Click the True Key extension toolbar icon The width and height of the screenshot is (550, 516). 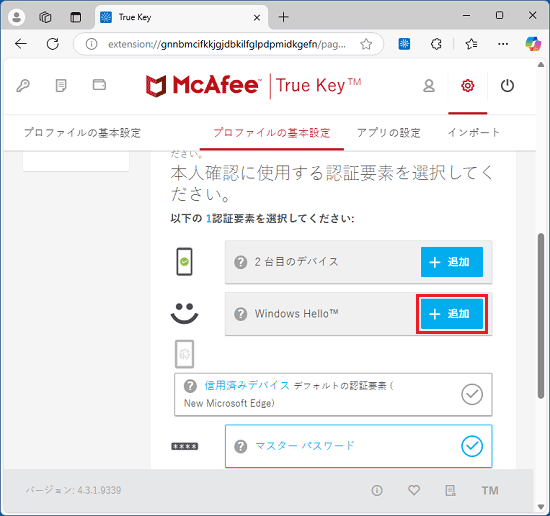pos(404,44)
